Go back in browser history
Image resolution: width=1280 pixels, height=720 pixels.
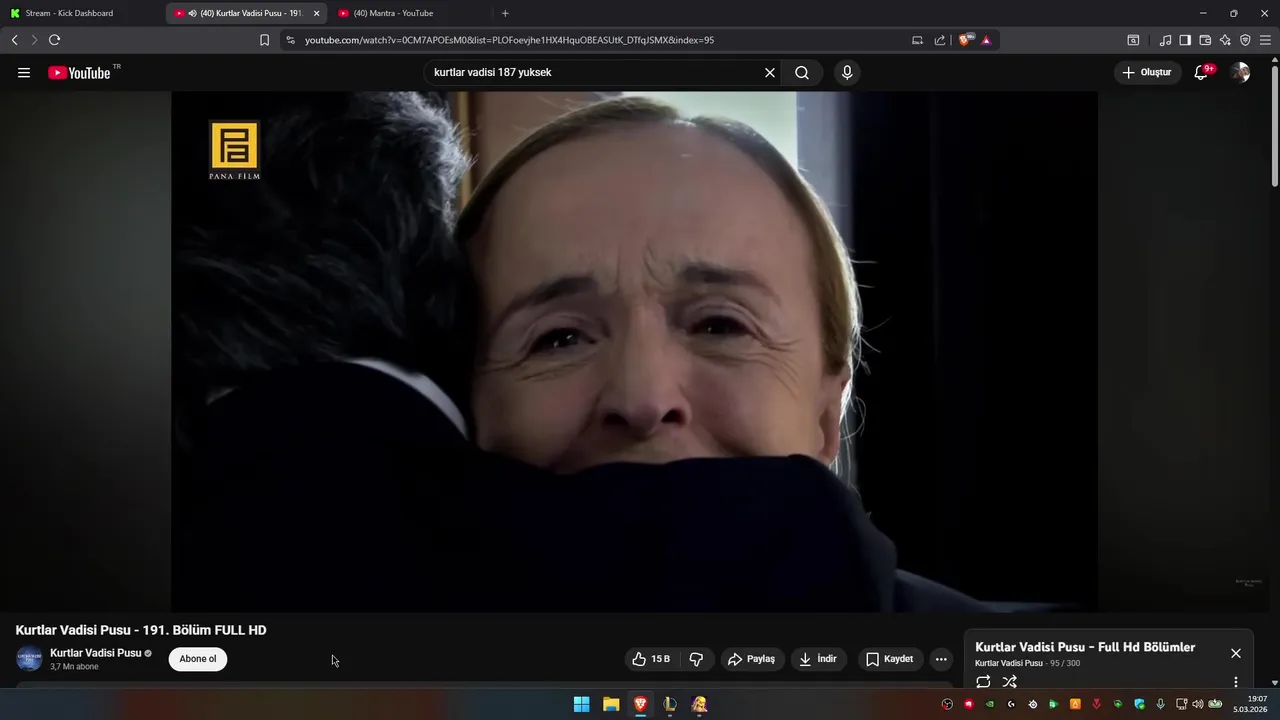coord(14,40)
